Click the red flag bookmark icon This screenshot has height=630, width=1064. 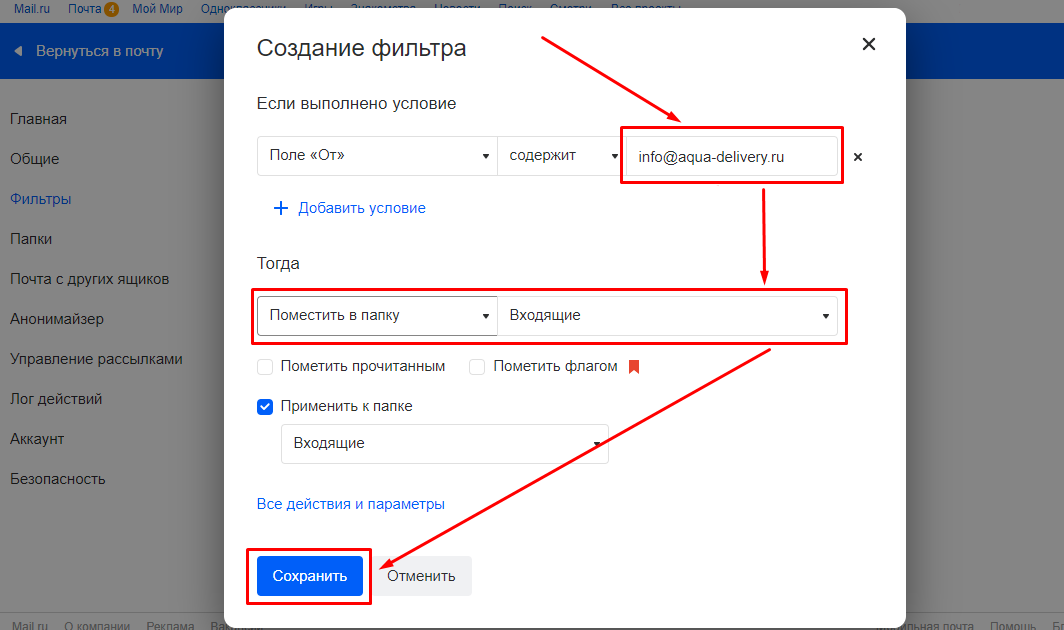pyautogui.click(x=633, y=367)
